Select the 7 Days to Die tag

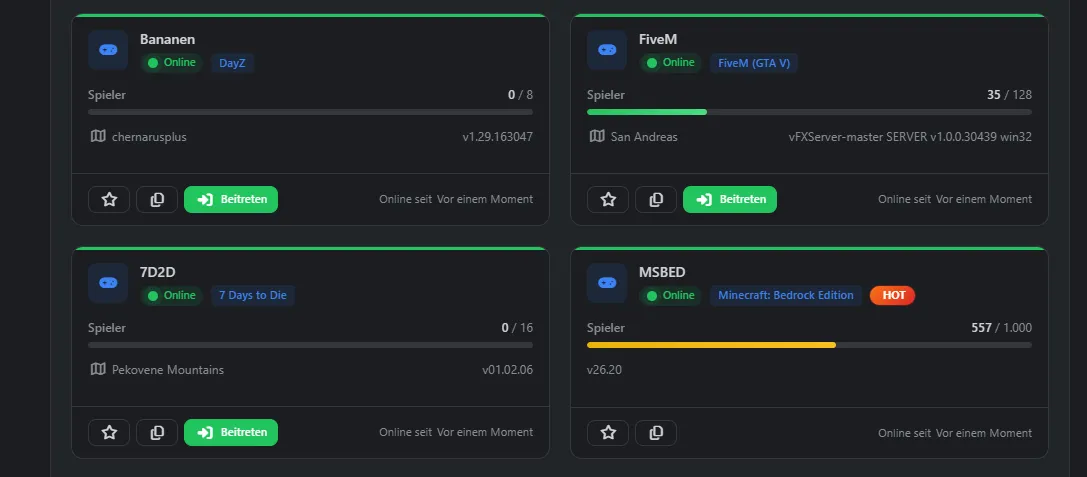click(x=253, y=296)
